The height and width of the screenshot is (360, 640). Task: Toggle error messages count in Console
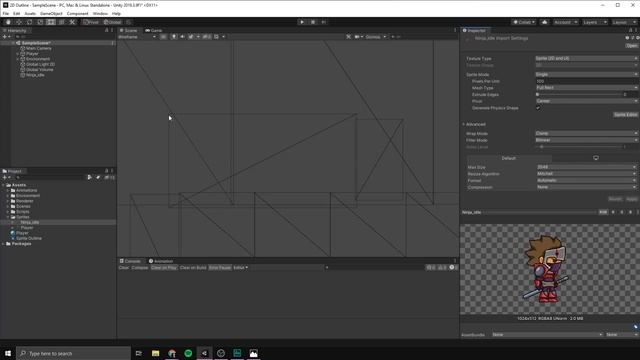tap(453, 268)
